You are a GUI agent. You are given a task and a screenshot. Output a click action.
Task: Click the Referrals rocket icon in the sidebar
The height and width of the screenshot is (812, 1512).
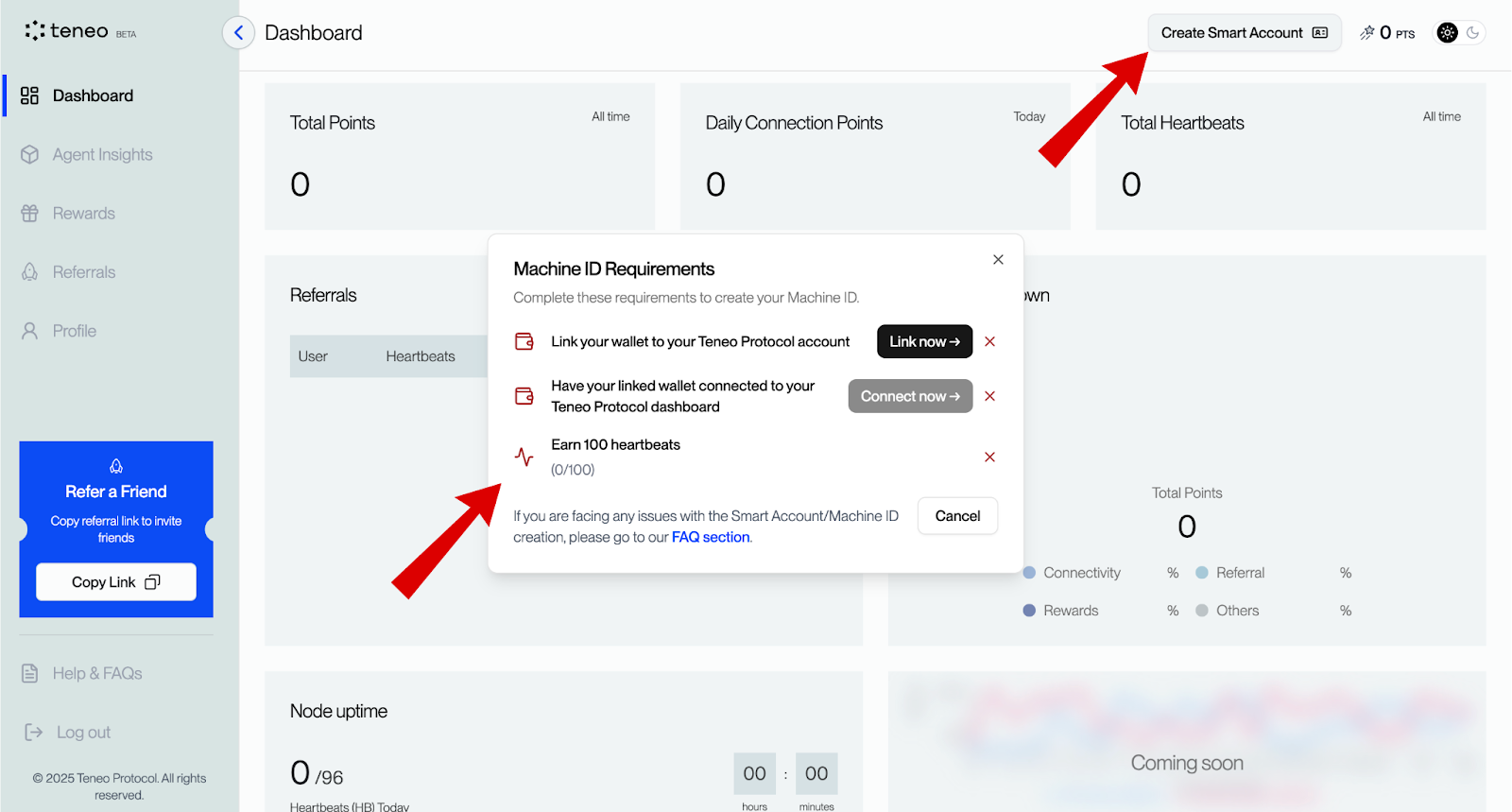tap(29, 272)
